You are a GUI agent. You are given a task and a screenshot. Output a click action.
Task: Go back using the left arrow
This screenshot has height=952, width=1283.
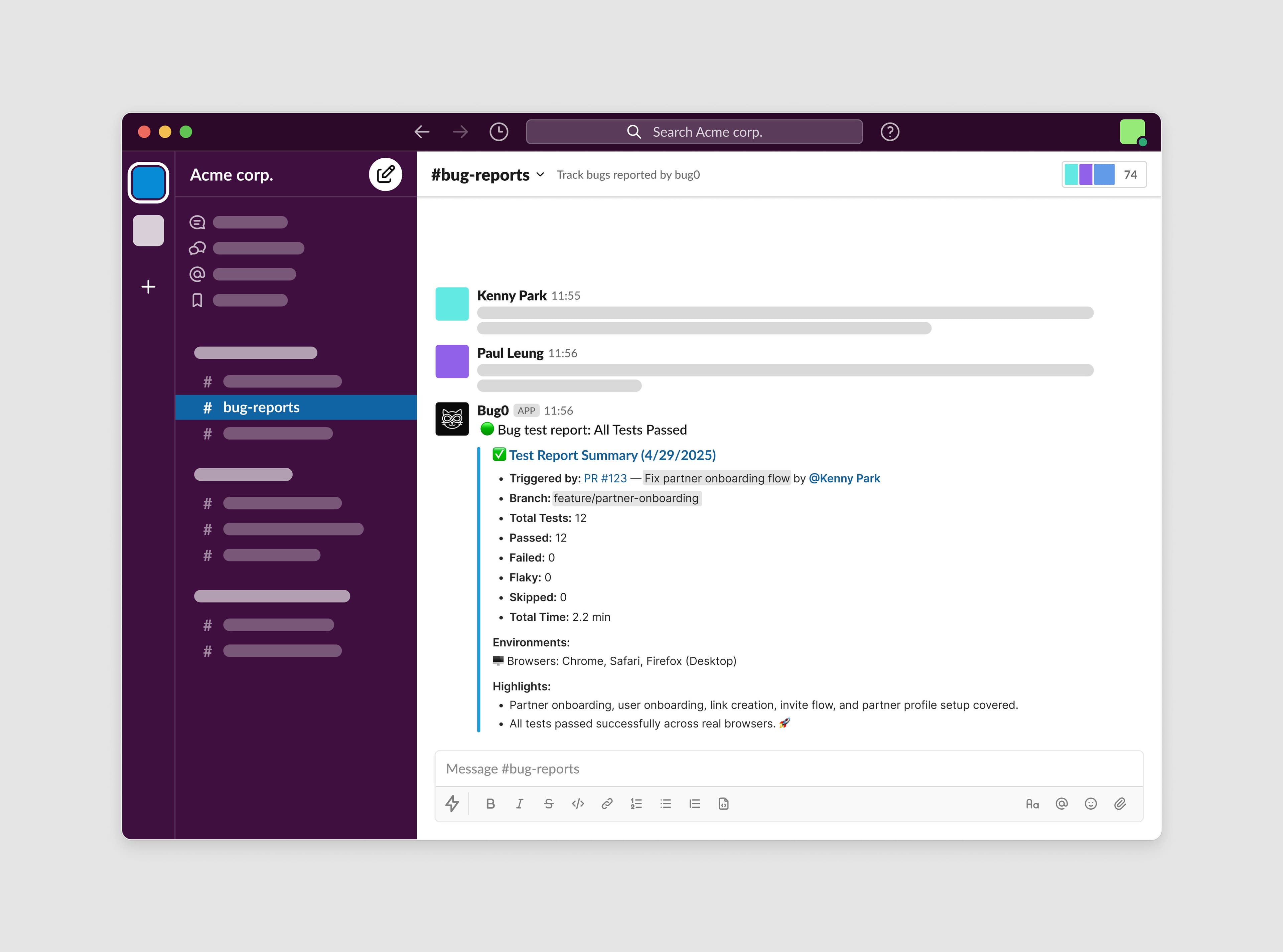tap(422, 132)
